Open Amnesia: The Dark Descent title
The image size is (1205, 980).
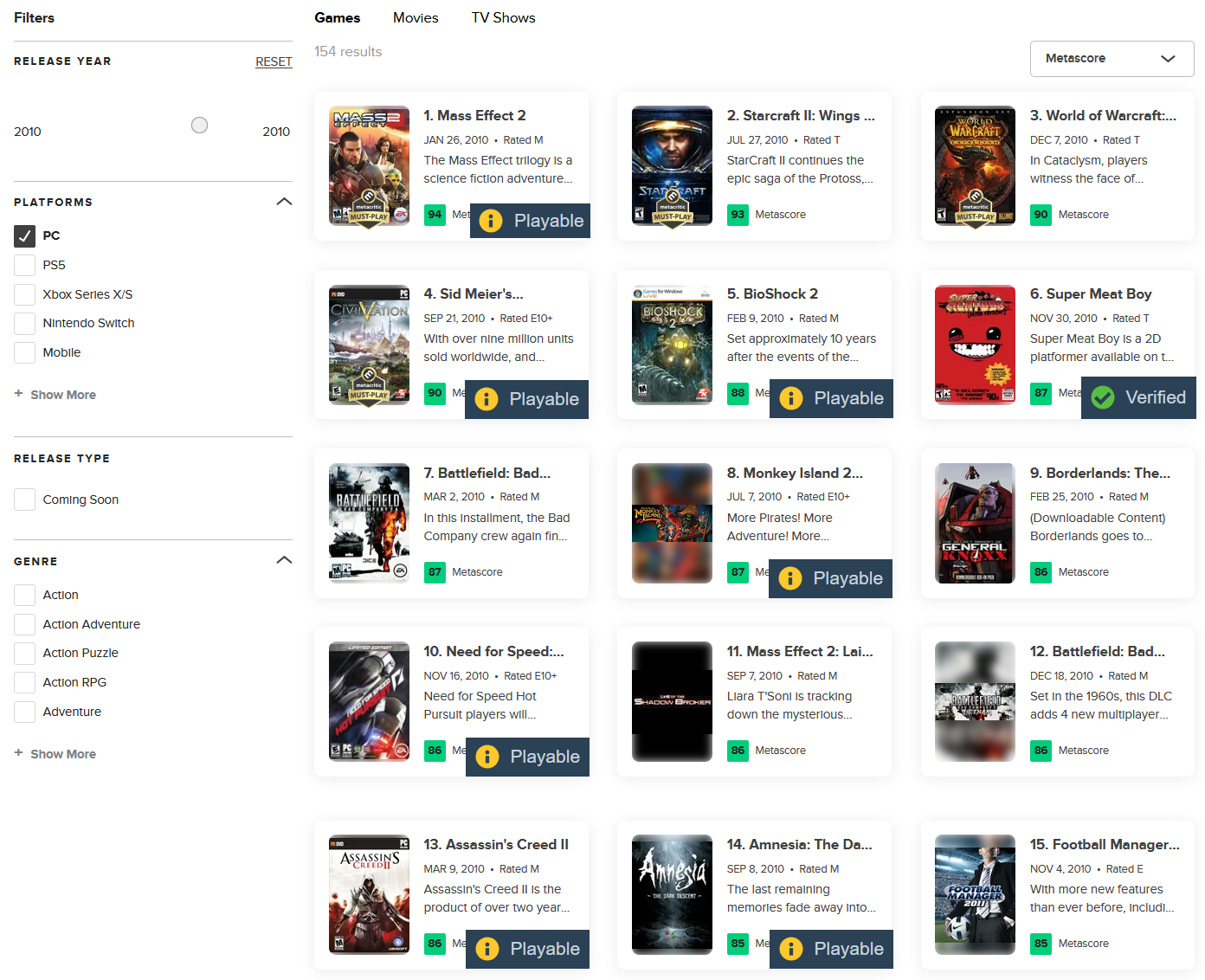coord(799,844)
